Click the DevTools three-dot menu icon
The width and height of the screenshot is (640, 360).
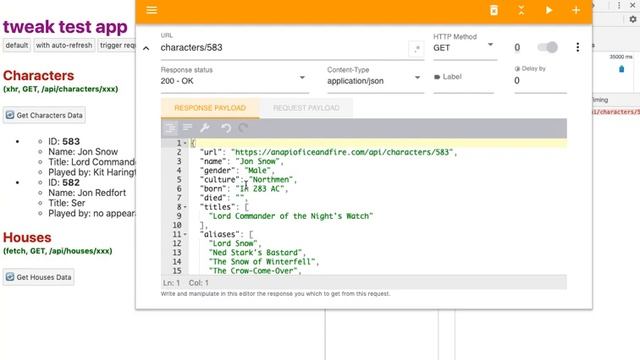[619, 5]
